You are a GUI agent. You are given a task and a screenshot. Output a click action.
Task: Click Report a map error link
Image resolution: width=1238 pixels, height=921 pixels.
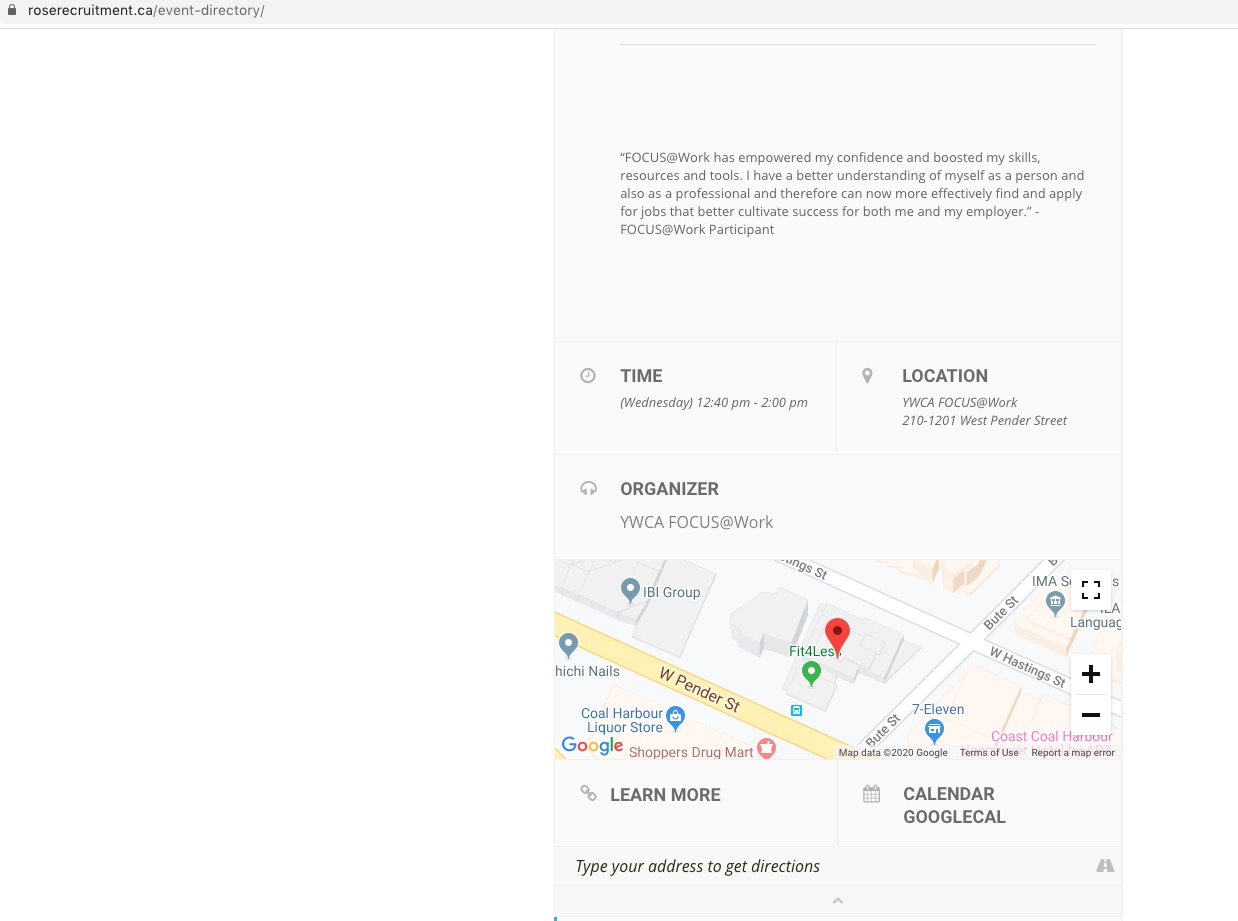coord(1072,753)
